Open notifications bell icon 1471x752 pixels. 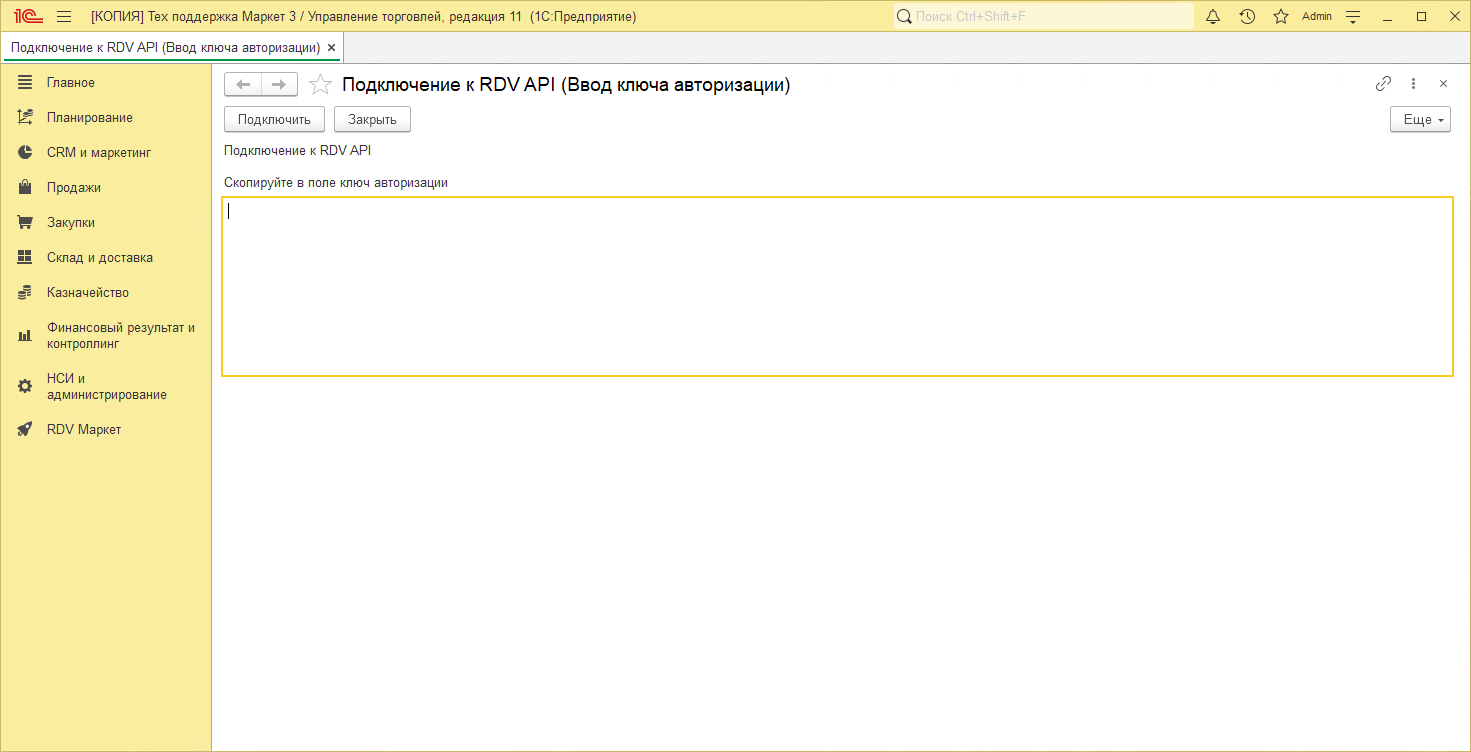[x=1213, y=16]
